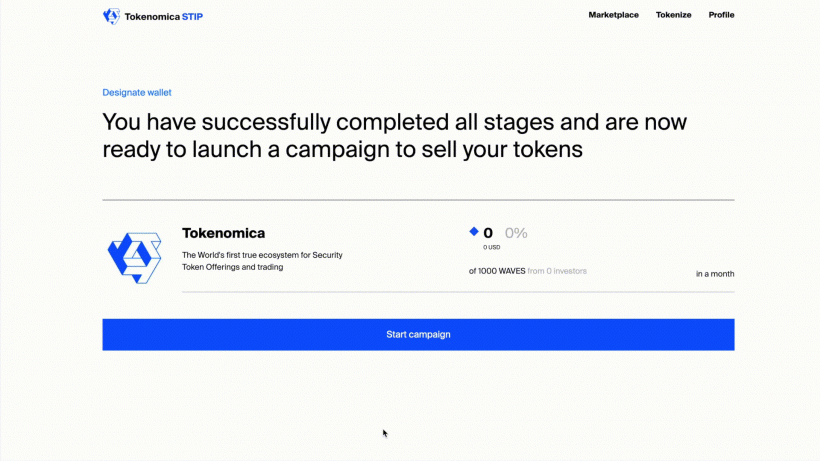Click the 'in a month' deadline label

click(x=715, y=274)
